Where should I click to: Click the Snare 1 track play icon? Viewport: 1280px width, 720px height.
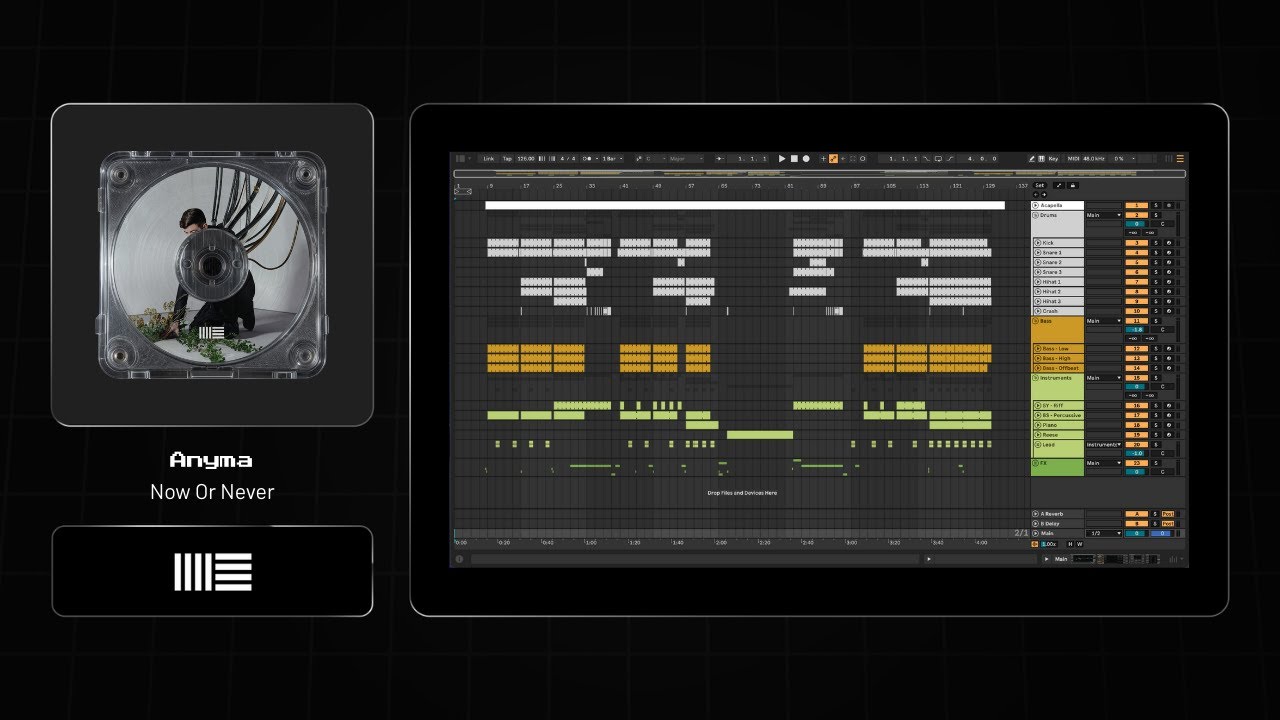1037,253
